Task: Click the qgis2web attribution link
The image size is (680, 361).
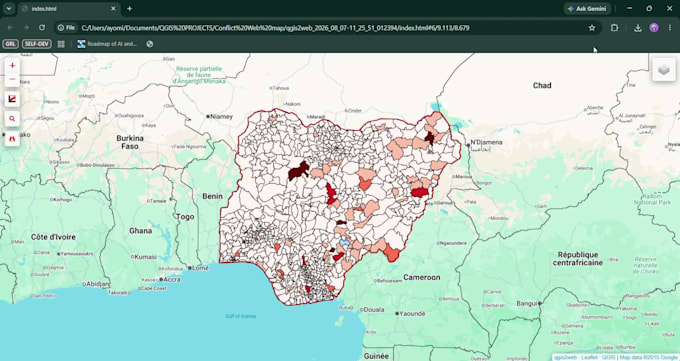Action: (565, 358)
